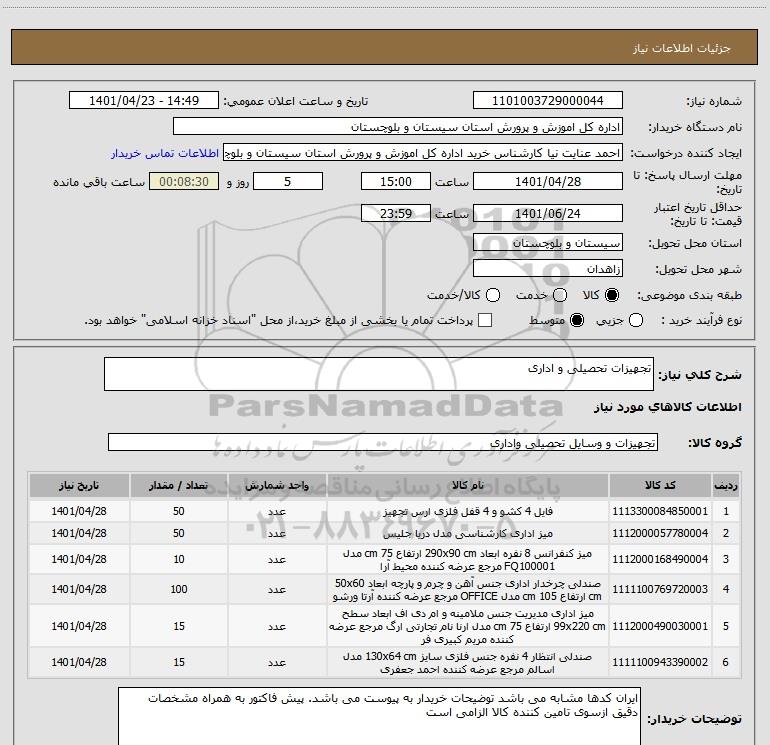Select the خدمت radio button
This screenshot has height=745, width=770.
(x=560, y=295)
